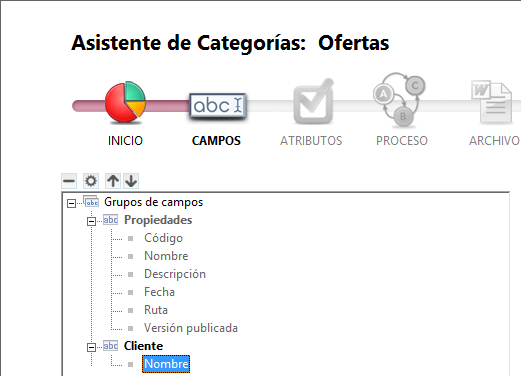521x376 pixels.
Task: Open the ATRIBUTOS checkmark step icon
Action: point(313,101)
